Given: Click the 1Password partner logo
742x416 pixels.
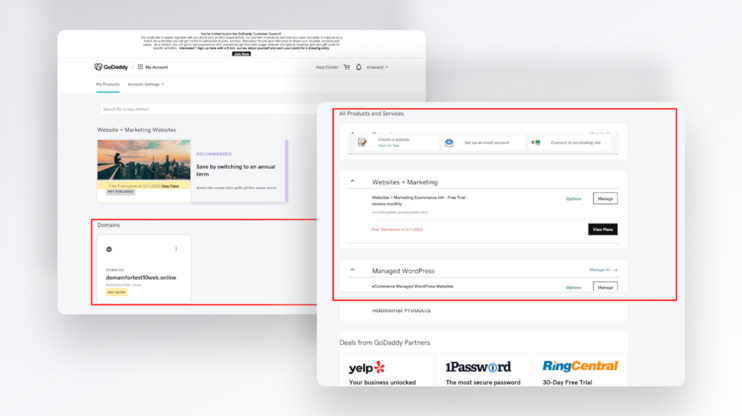Looking at the screenshot, I should click(x=478, y=367).
